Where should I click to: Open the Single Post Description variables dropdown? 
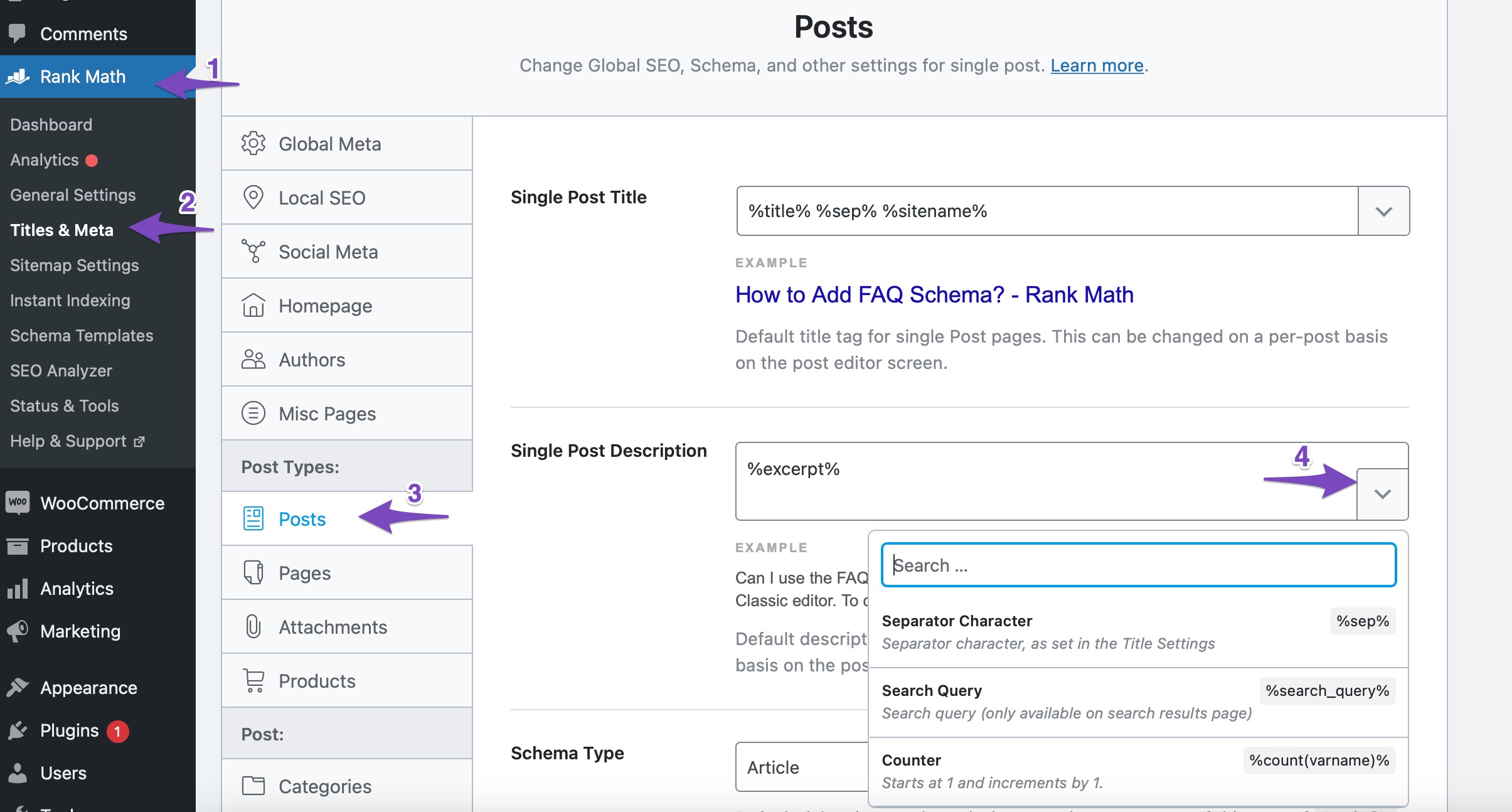(x=1383, y=494)
